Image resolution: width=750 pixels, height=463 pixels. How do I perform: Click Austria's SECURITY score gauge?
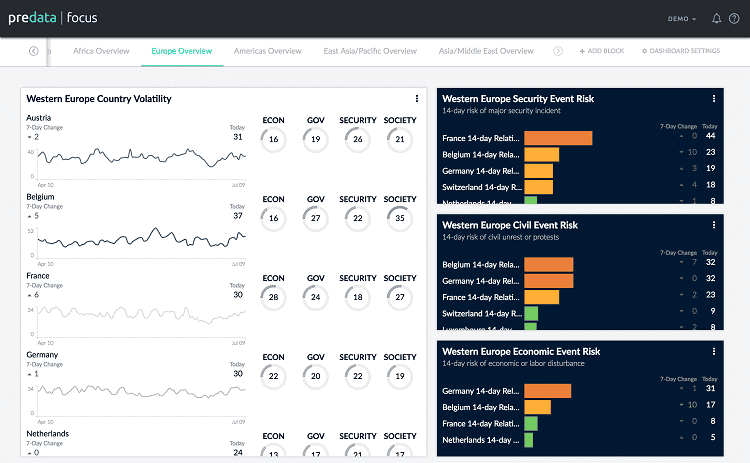(x=357, y=140)
